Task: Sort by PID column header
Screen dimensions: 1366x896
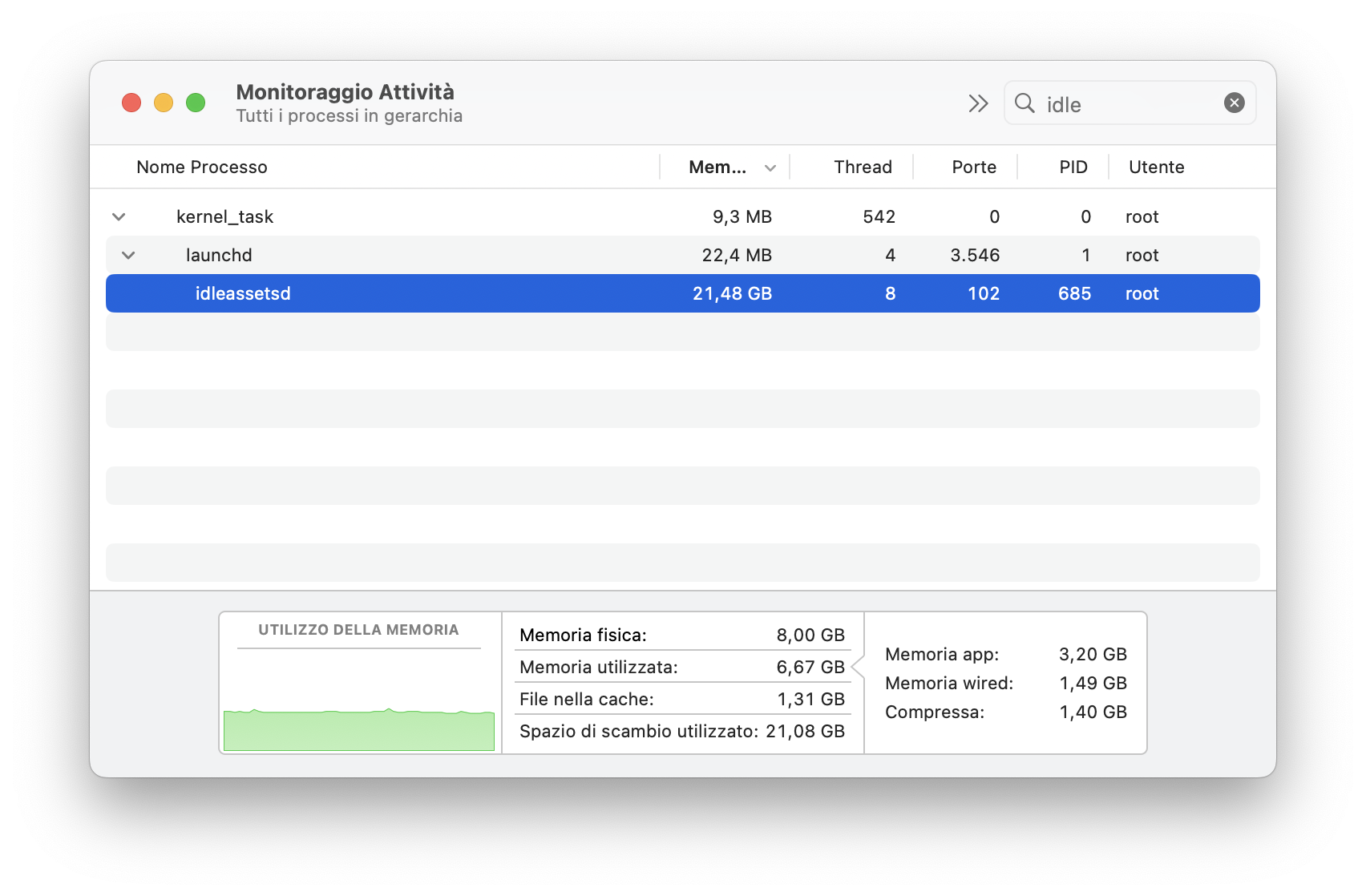Action: [x=1073, y=167]
